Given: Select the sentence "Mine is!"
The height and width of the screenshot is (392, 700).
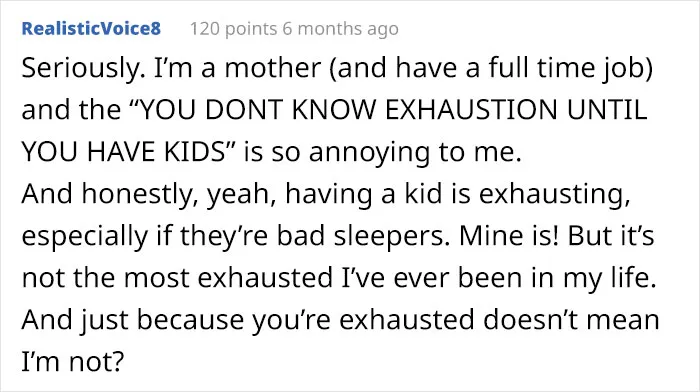Looking at the screenshot, I should tap(509, 236).
